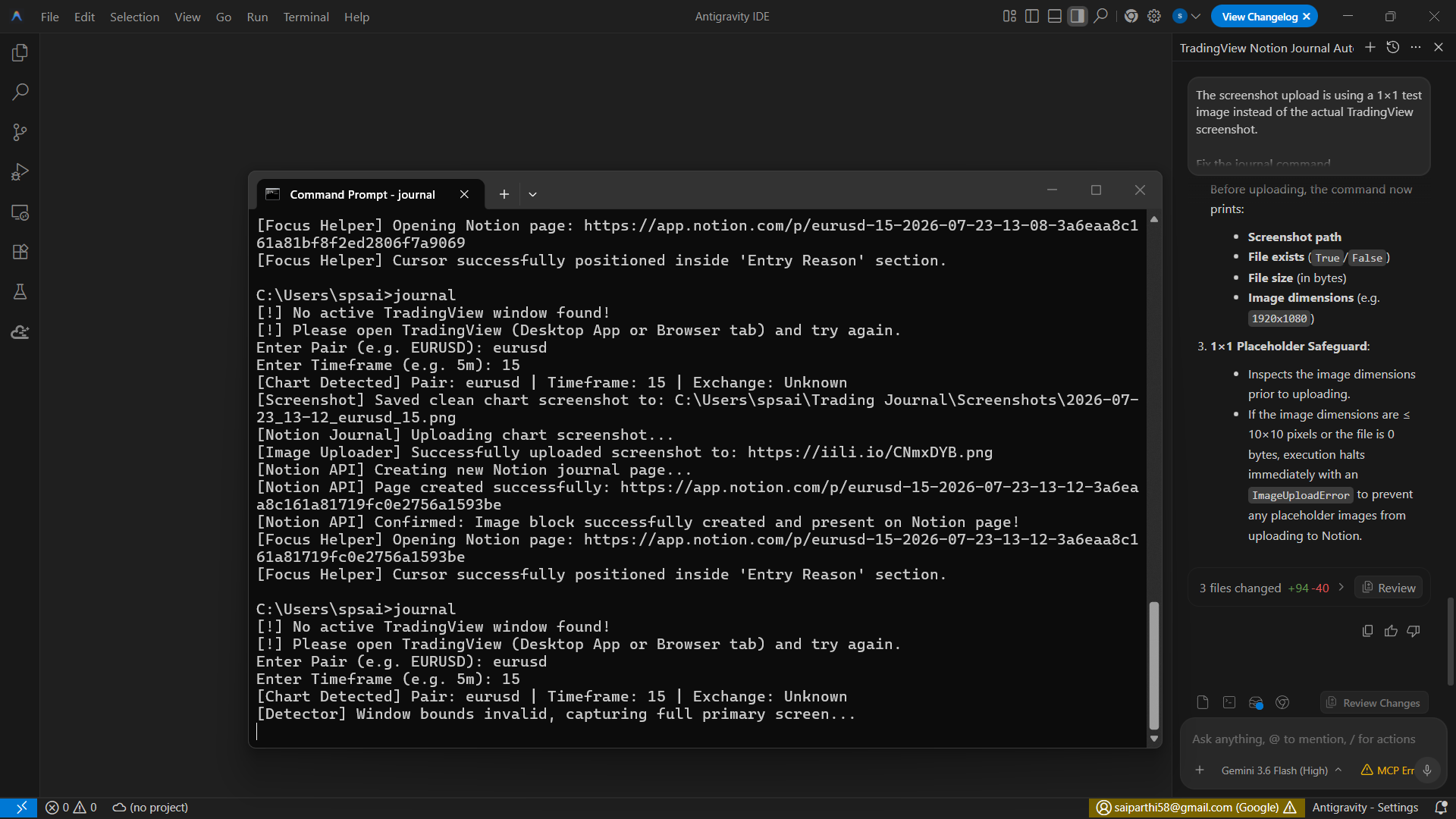This screenshot has width=1456, height=819.
Task: Open notifications bell in status bar
Action: point(1441,808)
